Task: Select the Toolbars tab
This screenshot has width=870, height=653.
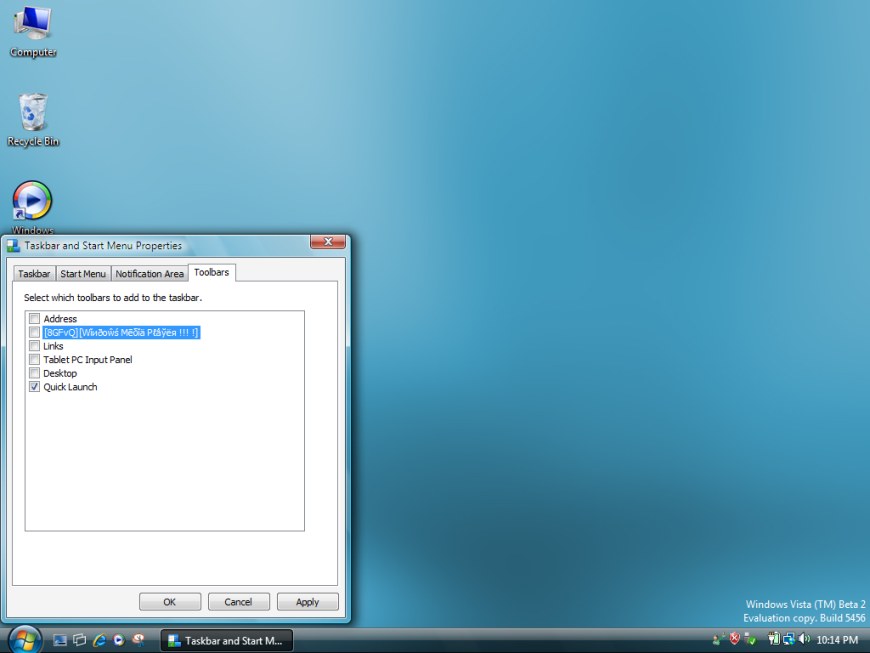Action: [x=211, y=272]
